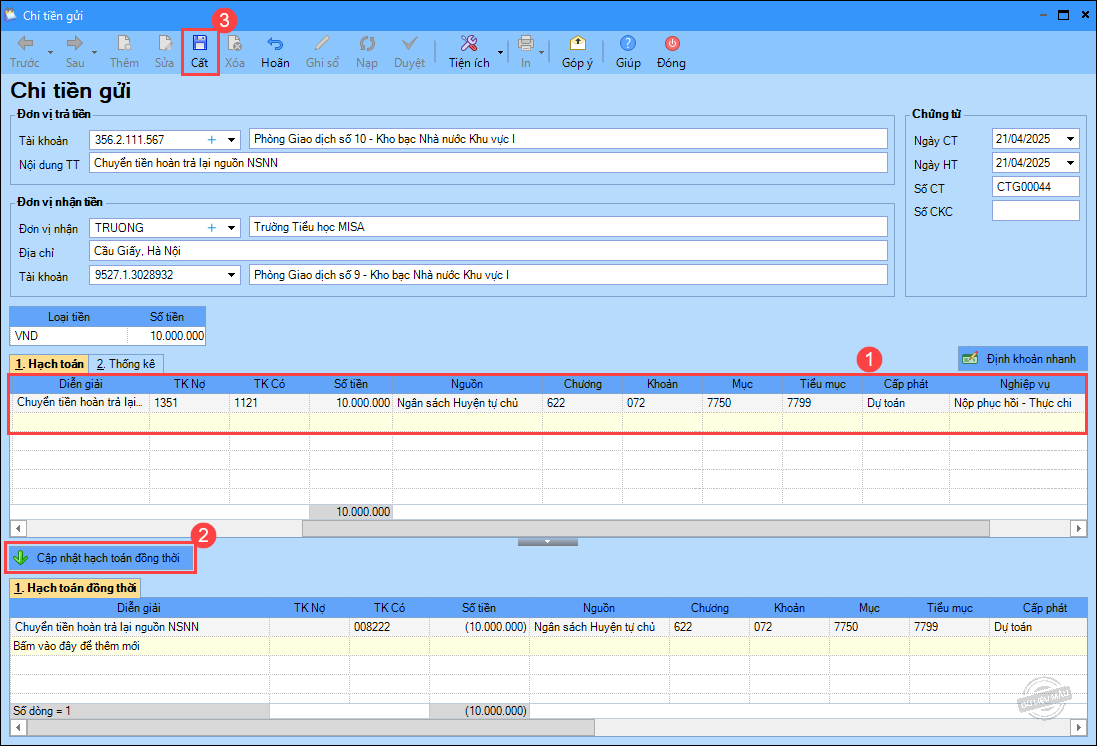Save the voucher with Cất icon
The height and width of the screenshot is (746, 1097).
pos(199,44)
